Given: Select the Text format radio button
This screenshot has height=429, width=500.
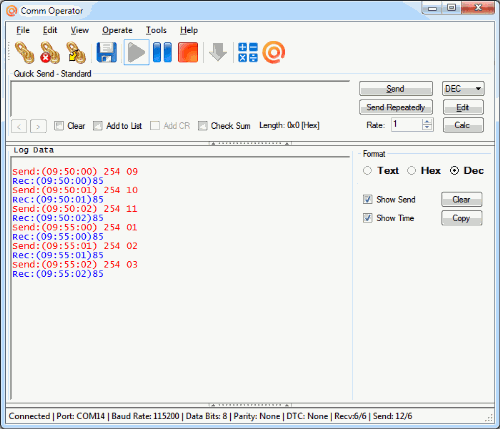Looking at the screenshot, I should tap(367, 171).
